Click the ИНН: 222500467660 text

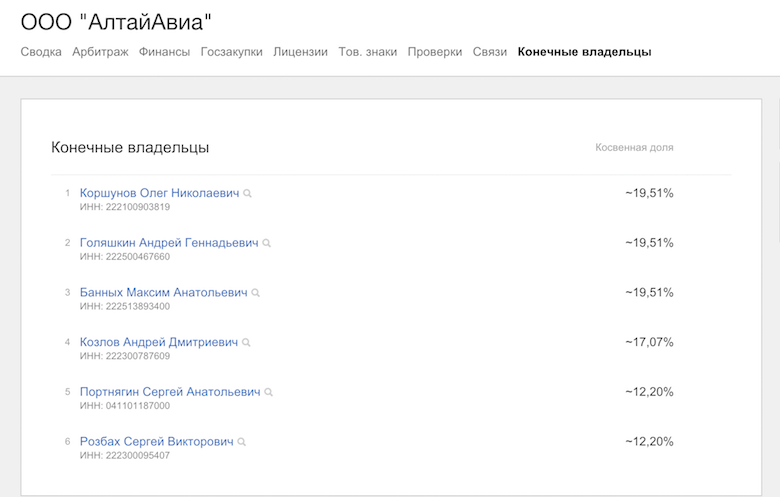click(125, 257)
